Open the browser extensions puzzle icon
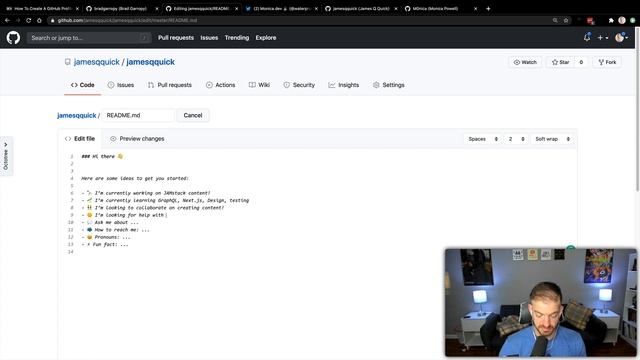The height and width of the screenshot is (360, 640). (611, 20)
